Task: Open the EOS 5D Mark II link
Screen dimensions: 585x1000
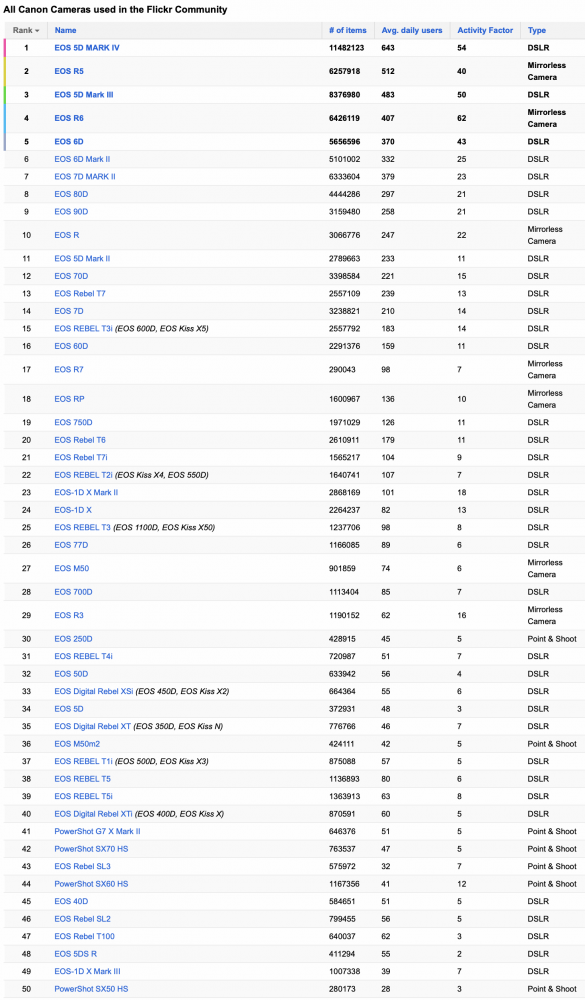Action: tap(82, 259)
